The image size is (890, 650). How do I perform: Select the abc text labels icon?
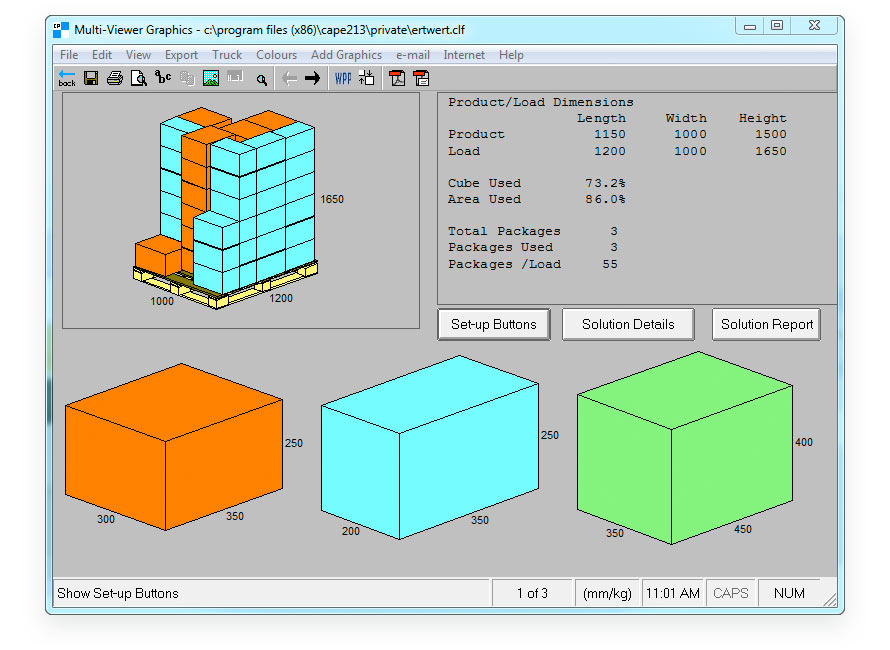[x=164, y=78]
